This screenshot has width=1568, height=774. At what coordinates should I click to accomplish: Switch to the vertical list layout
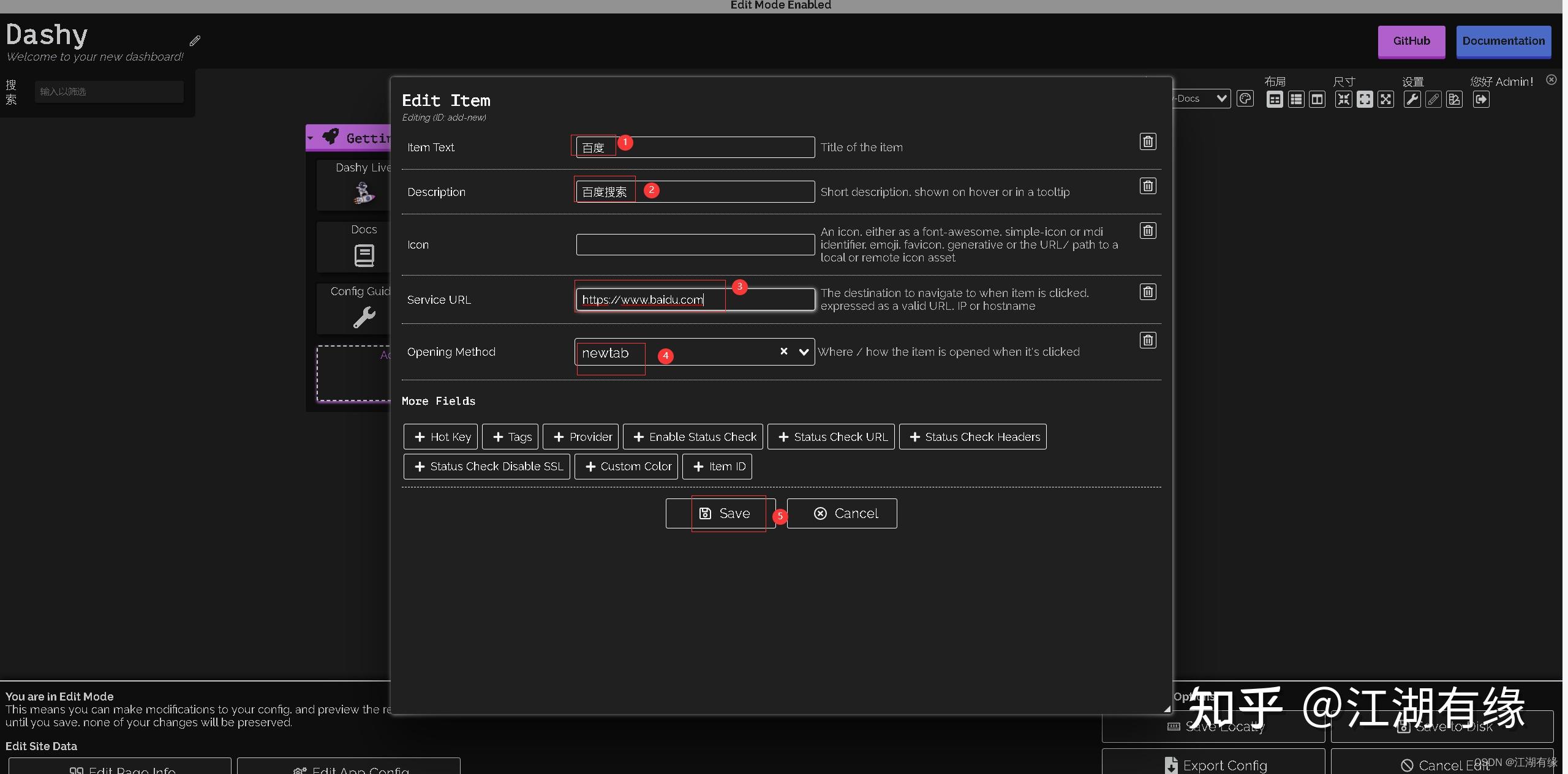(x=1296, y=99)
